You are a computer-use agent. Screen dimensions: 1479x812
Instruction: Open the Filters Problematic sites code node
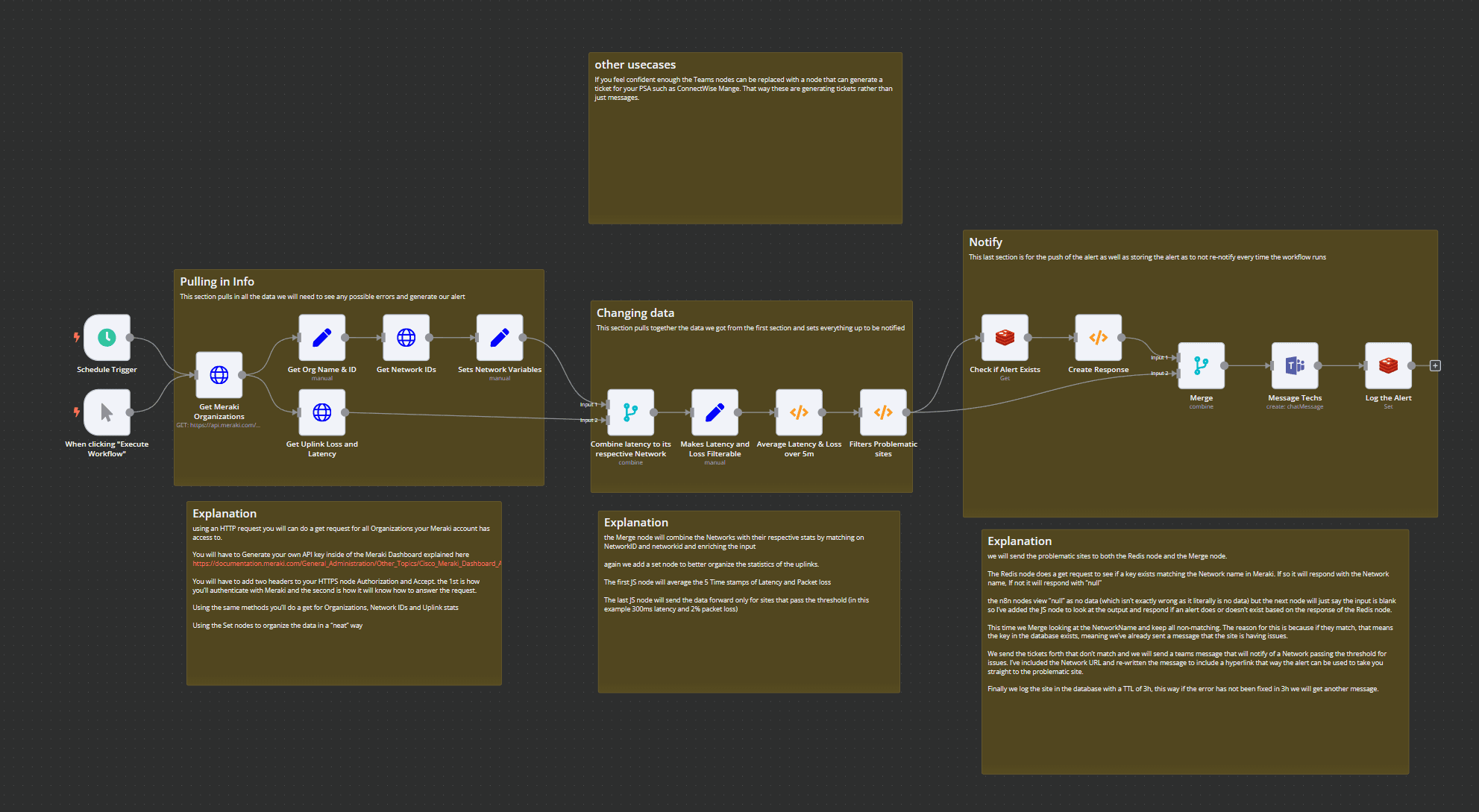(x=884, y=412)
